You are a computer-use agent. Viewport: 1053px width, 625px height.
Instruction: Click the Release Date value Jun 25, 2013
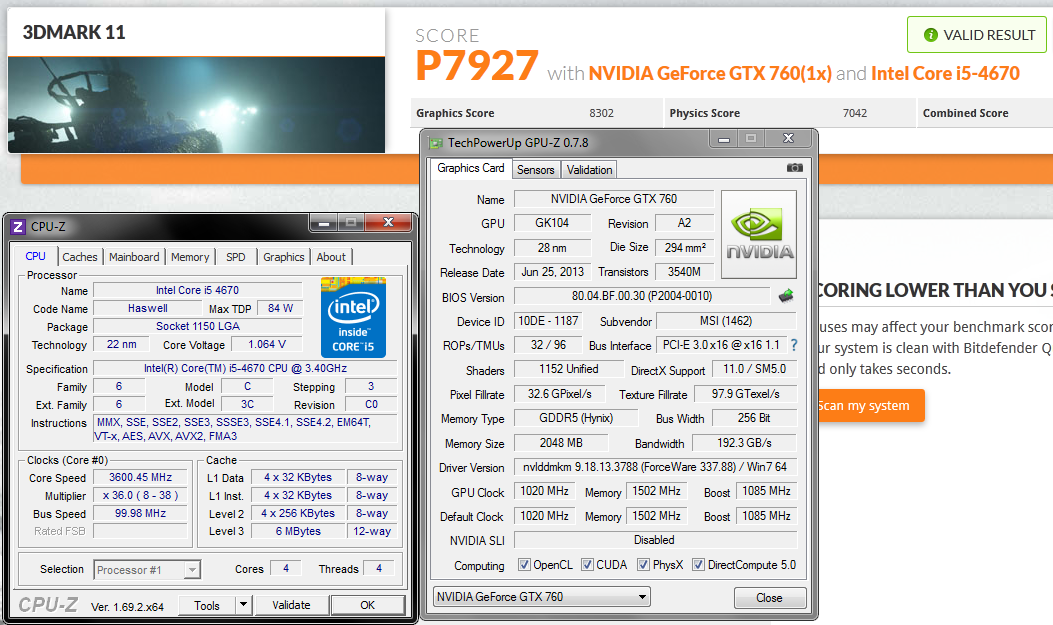[552, 272]
